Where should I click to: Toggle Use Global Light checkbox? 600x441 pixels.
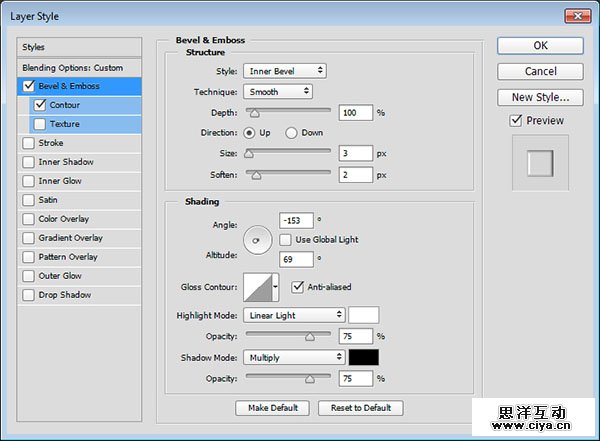(286, 240)
